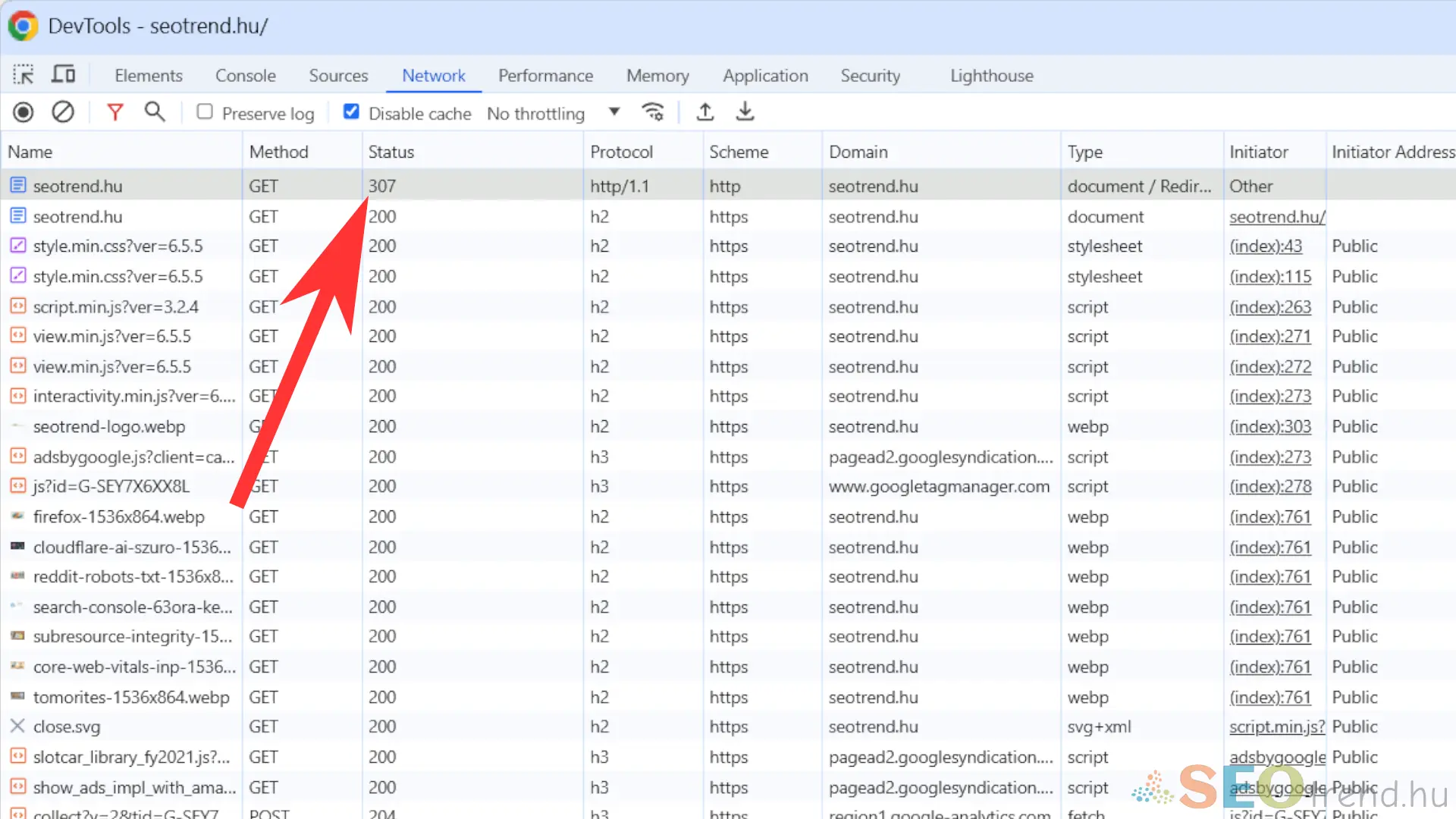This screenshot has height=819, width=1456.
Task: Click the X icon beside close.svg
Action: coord(17,726)
